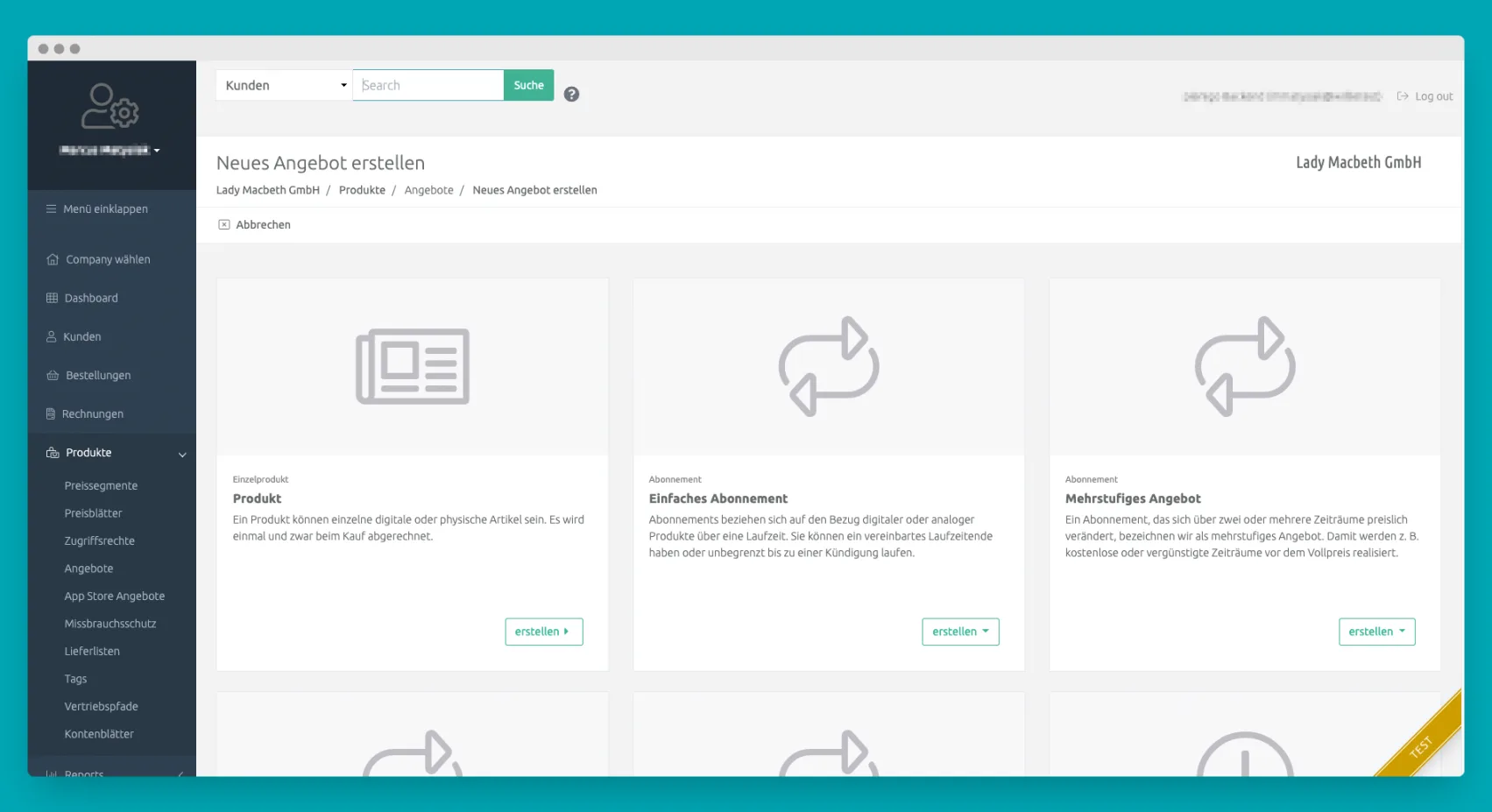Click the Produkte sidebar icon
This screenshot has width=1492, height=812.
pyautogui.click(x=53, y=453)
